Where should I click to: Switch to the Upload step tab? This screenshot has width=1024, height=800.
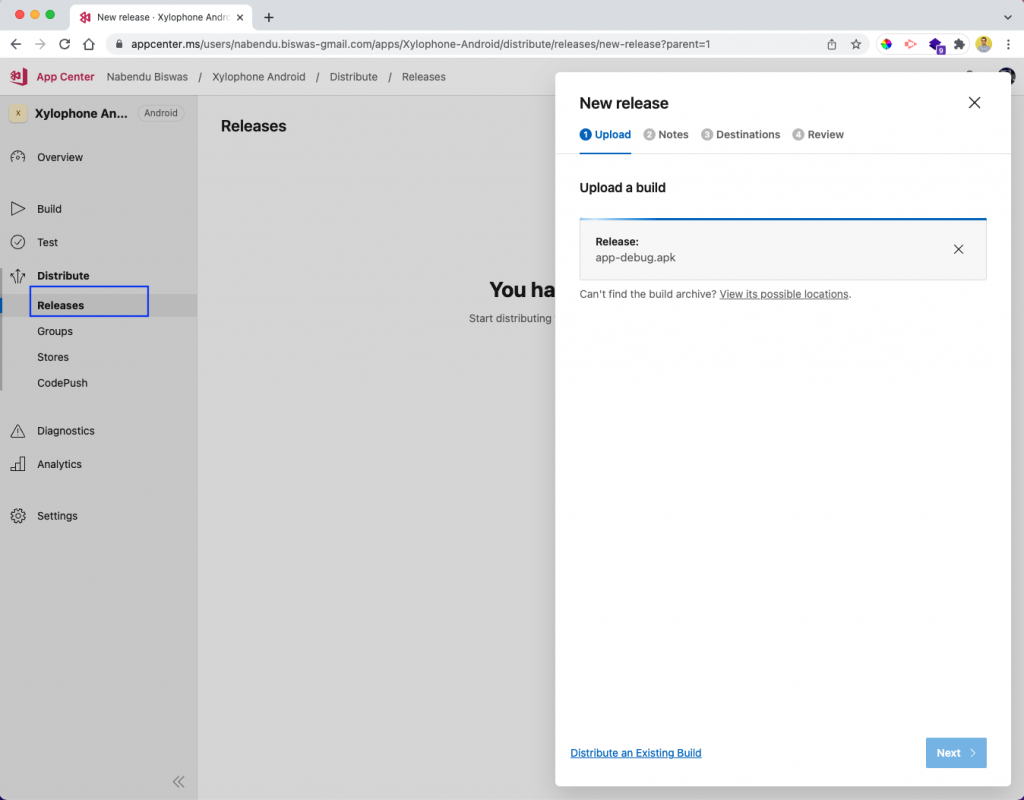[x=605, y=135]
